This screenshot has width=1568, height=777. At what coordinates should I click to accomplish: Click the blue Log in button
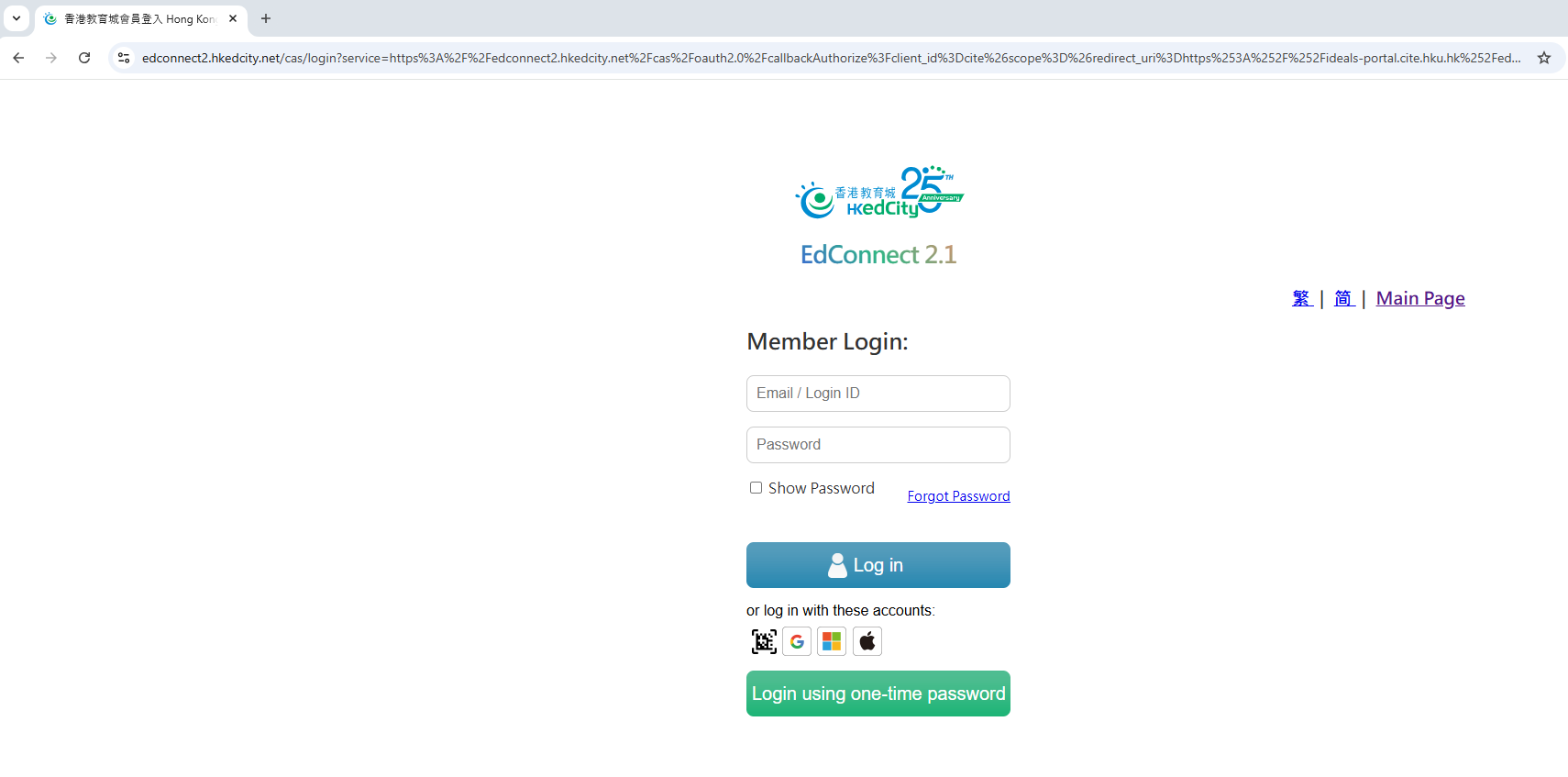[878, 565]
